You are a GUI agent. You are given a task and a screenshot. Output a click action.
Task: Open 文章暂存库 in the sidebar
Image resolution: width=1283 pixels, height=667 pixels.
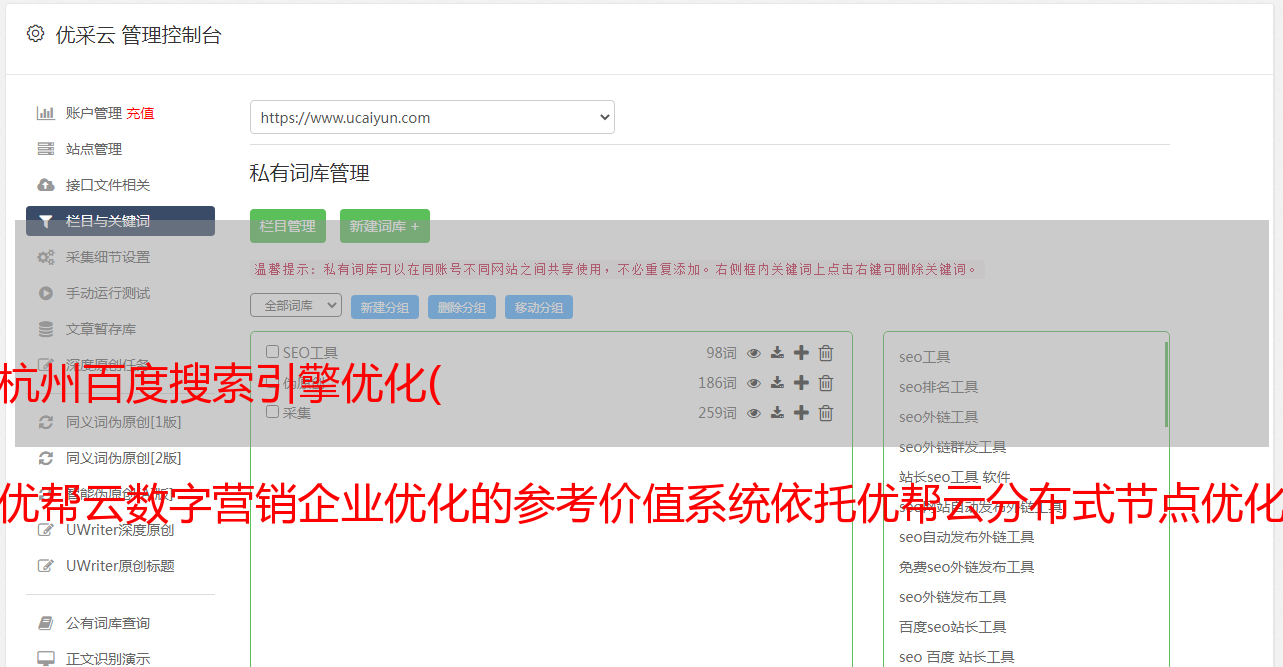click(x=101, y=329)
